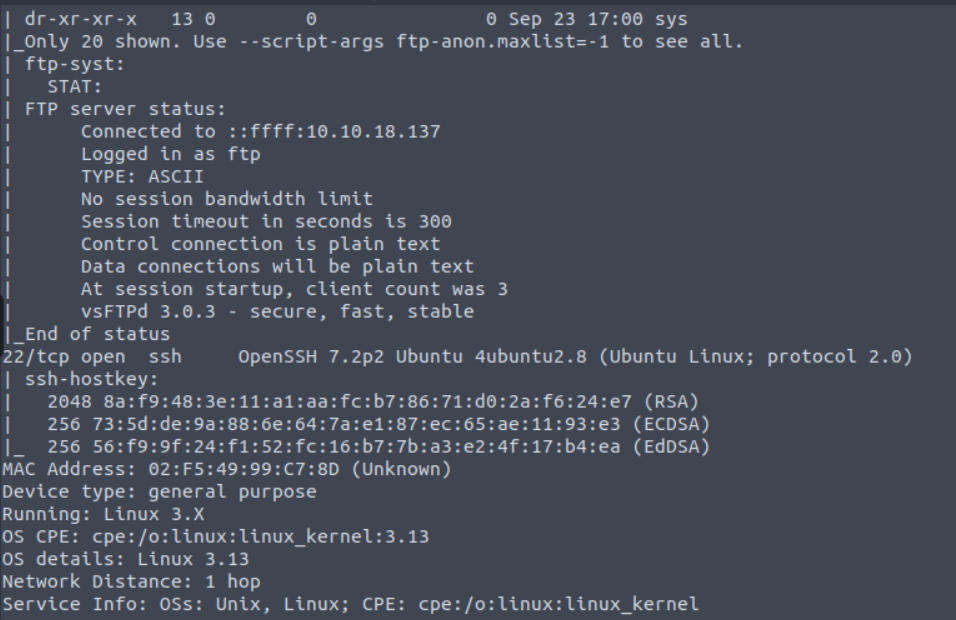Screen dimensions: 956x620
Task: Click 'Control connection is plain text' line
Action: [260, 243]
